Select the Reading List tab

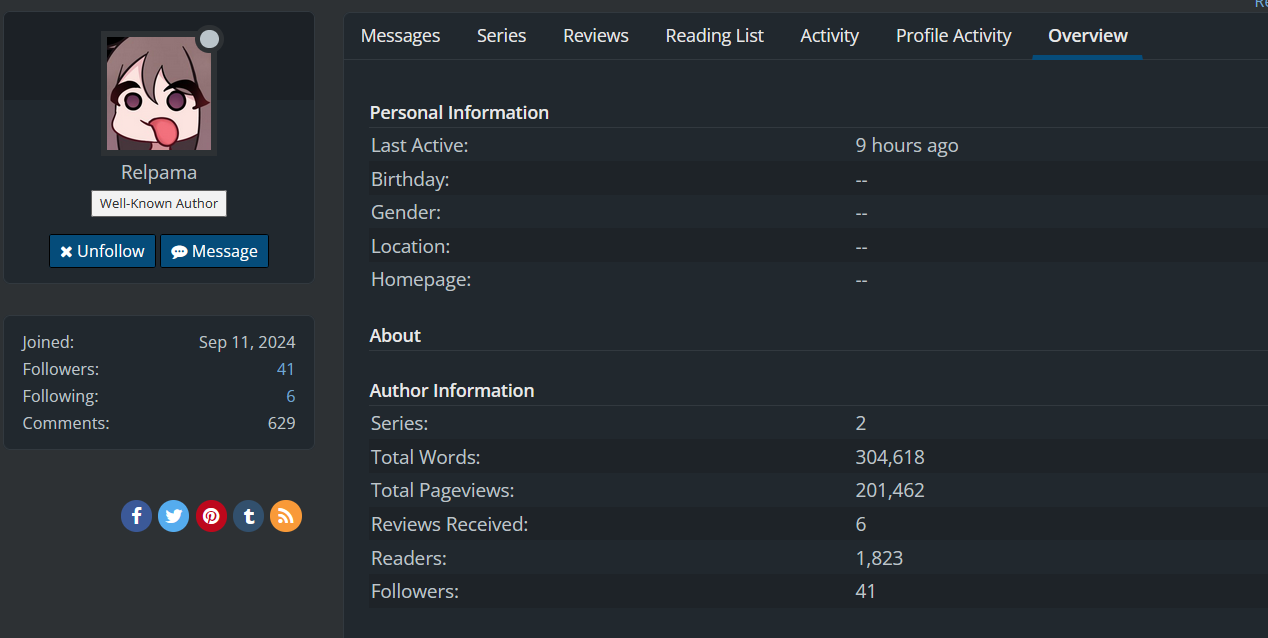coord(714,36)
